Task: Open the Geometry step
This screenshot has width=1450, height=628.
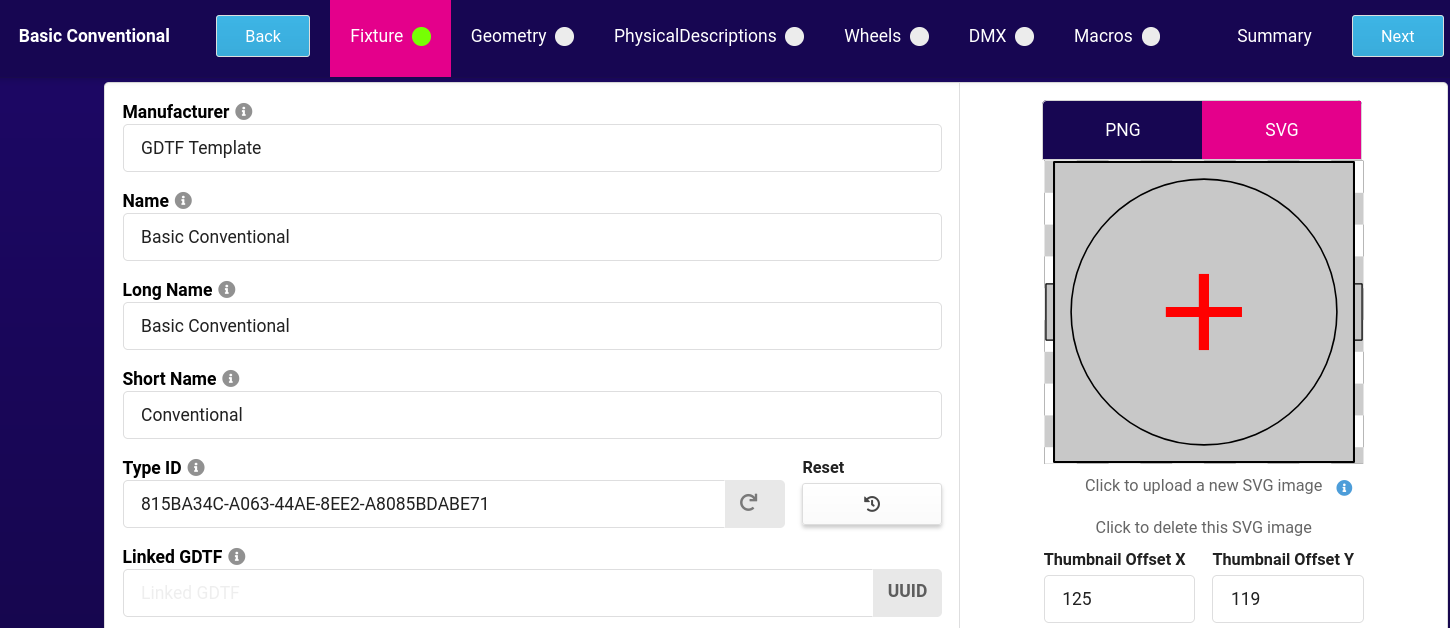Action: coord(522,37)
